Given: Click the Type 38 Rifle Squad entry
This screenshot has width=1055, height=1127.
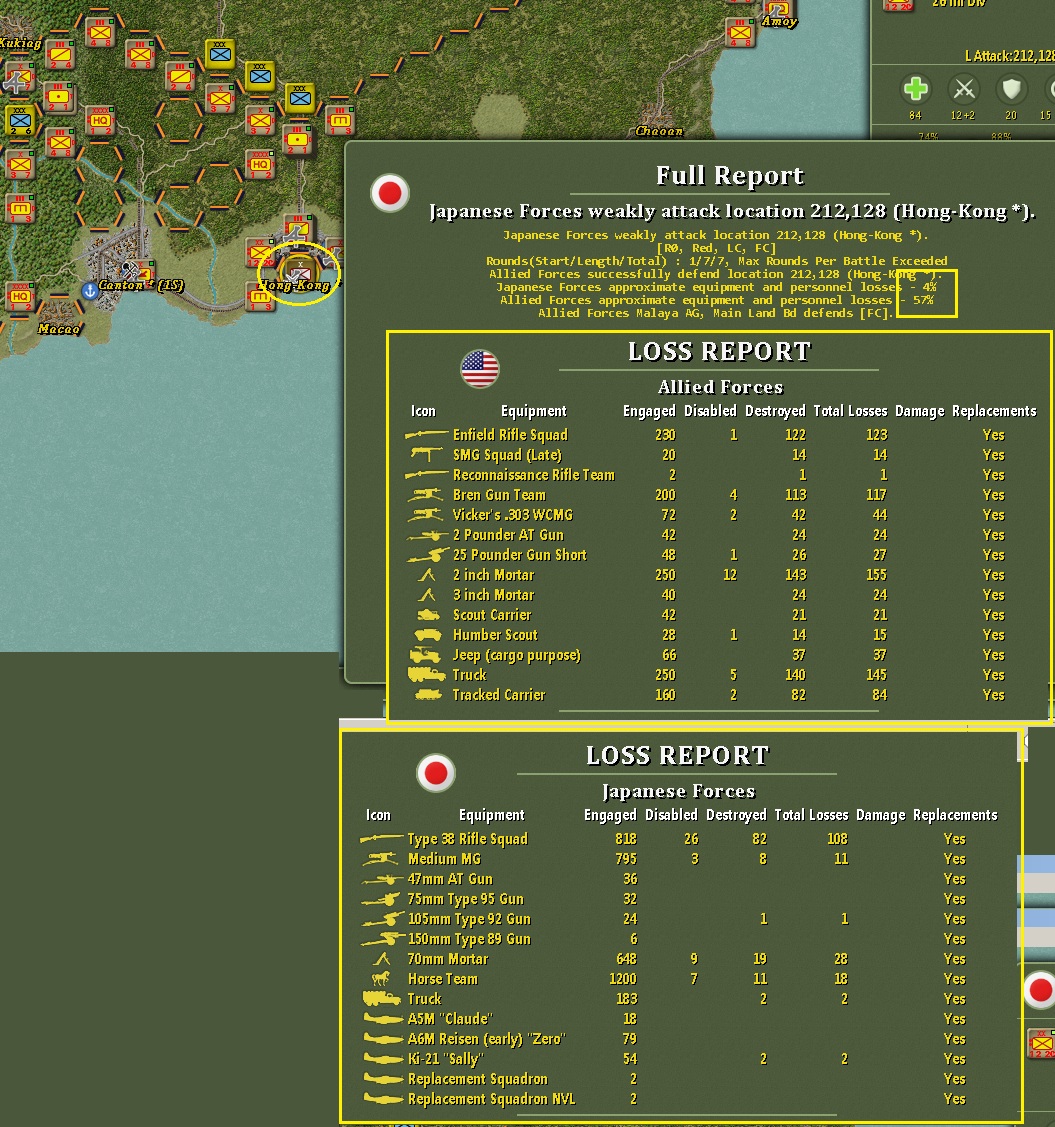Looking at the screenshot, I should coord(468,839).
